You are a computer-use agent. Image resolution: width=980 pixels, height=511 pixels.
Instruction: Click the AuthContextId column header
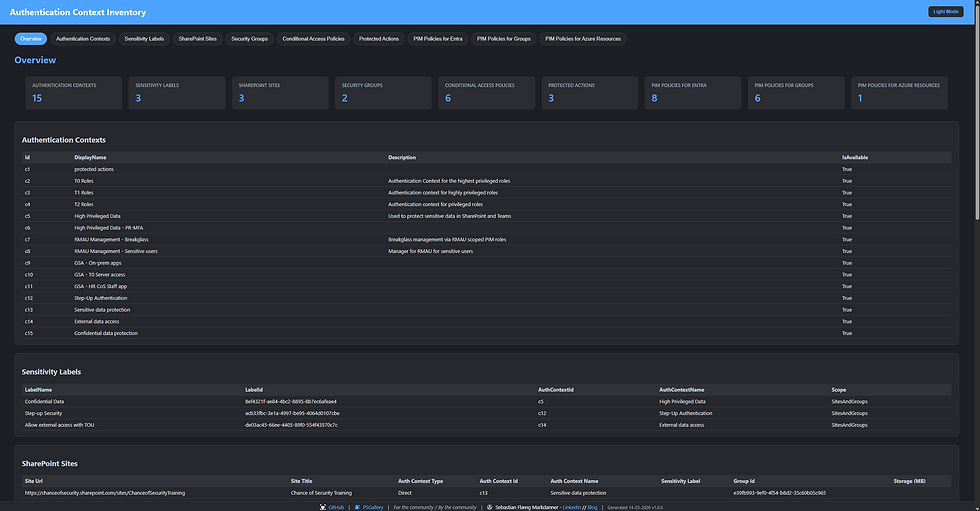point(556,390)
